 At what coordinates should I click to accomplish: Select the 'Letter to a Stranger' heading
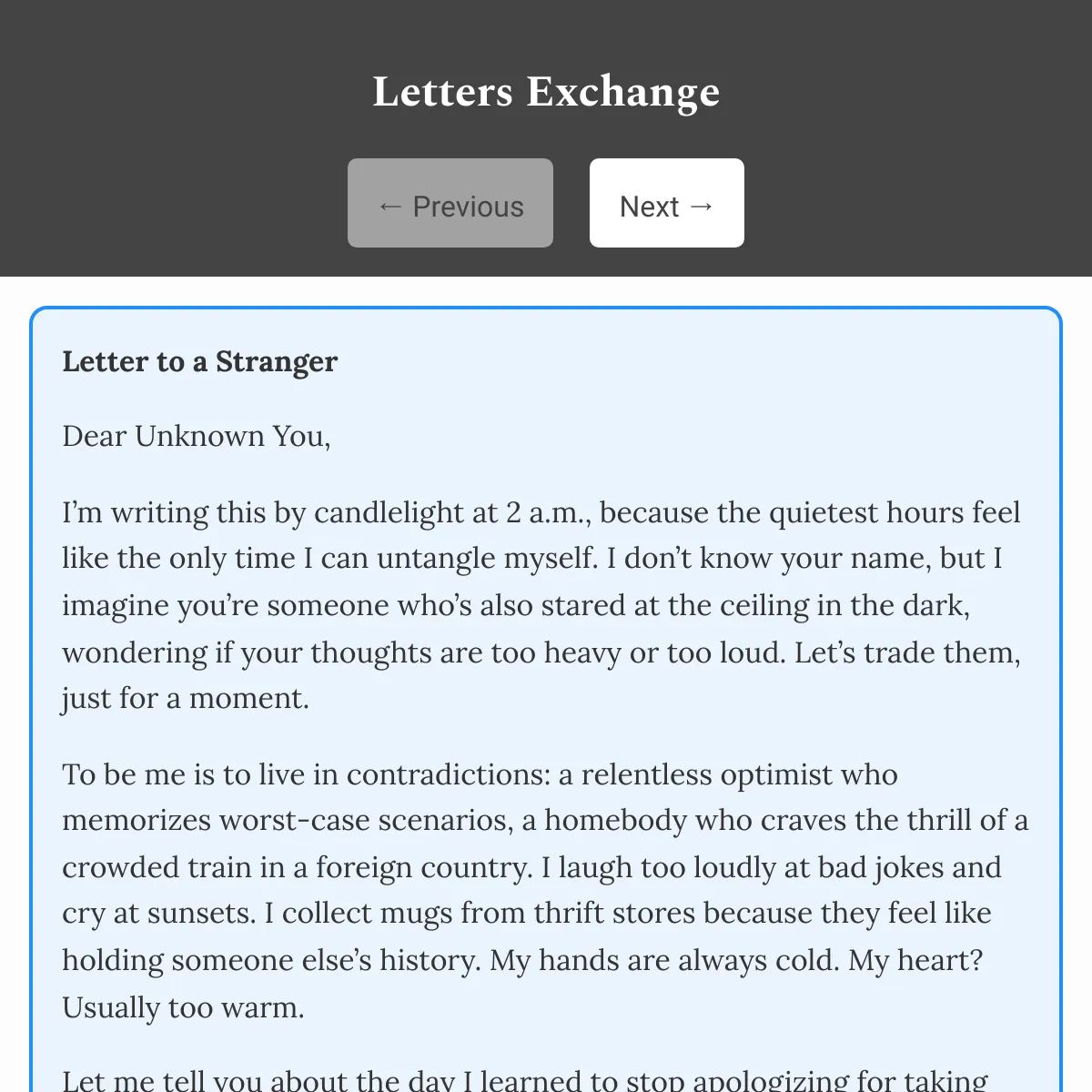pos(199,361)
